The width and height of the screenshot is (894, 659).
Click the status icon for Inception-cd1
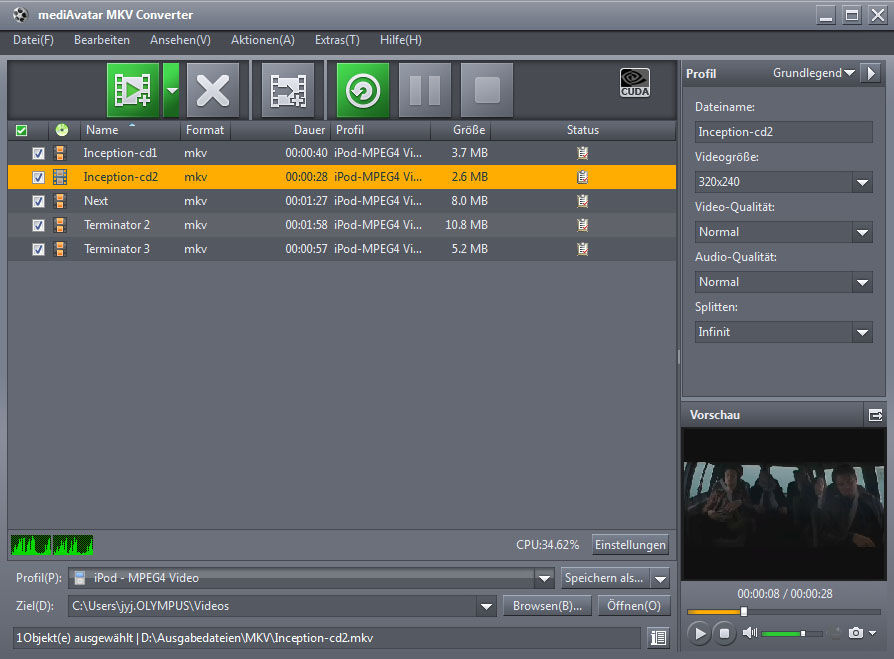[x=582, y=153]
